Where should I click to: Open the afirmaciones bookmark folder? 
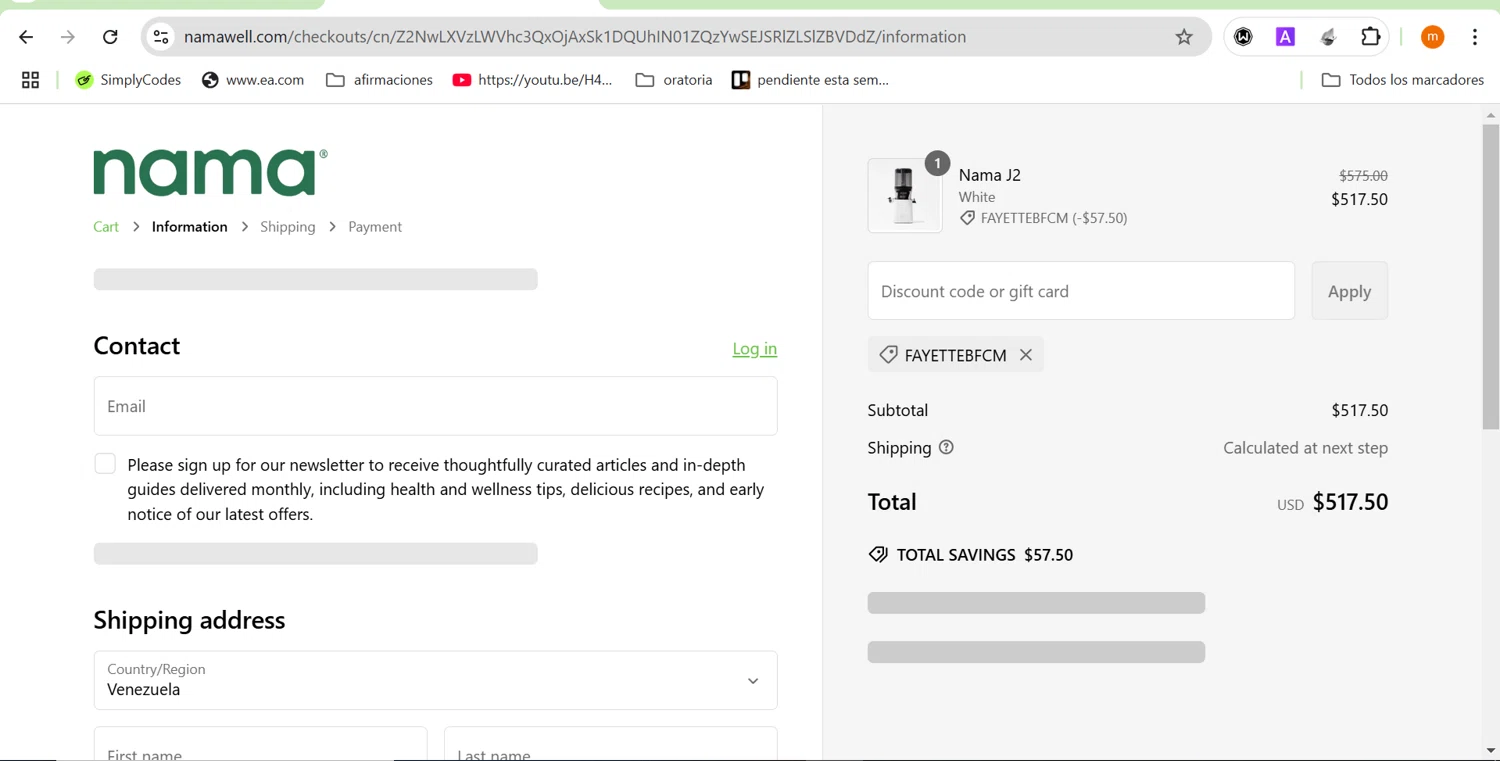(x=379, y=80)
